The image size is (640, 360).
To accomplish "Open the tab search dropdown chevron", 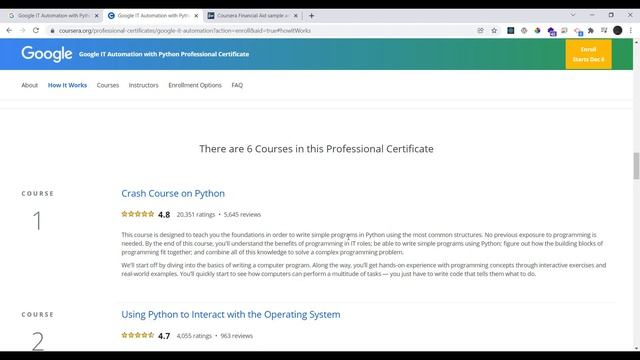I will point(573,15).
